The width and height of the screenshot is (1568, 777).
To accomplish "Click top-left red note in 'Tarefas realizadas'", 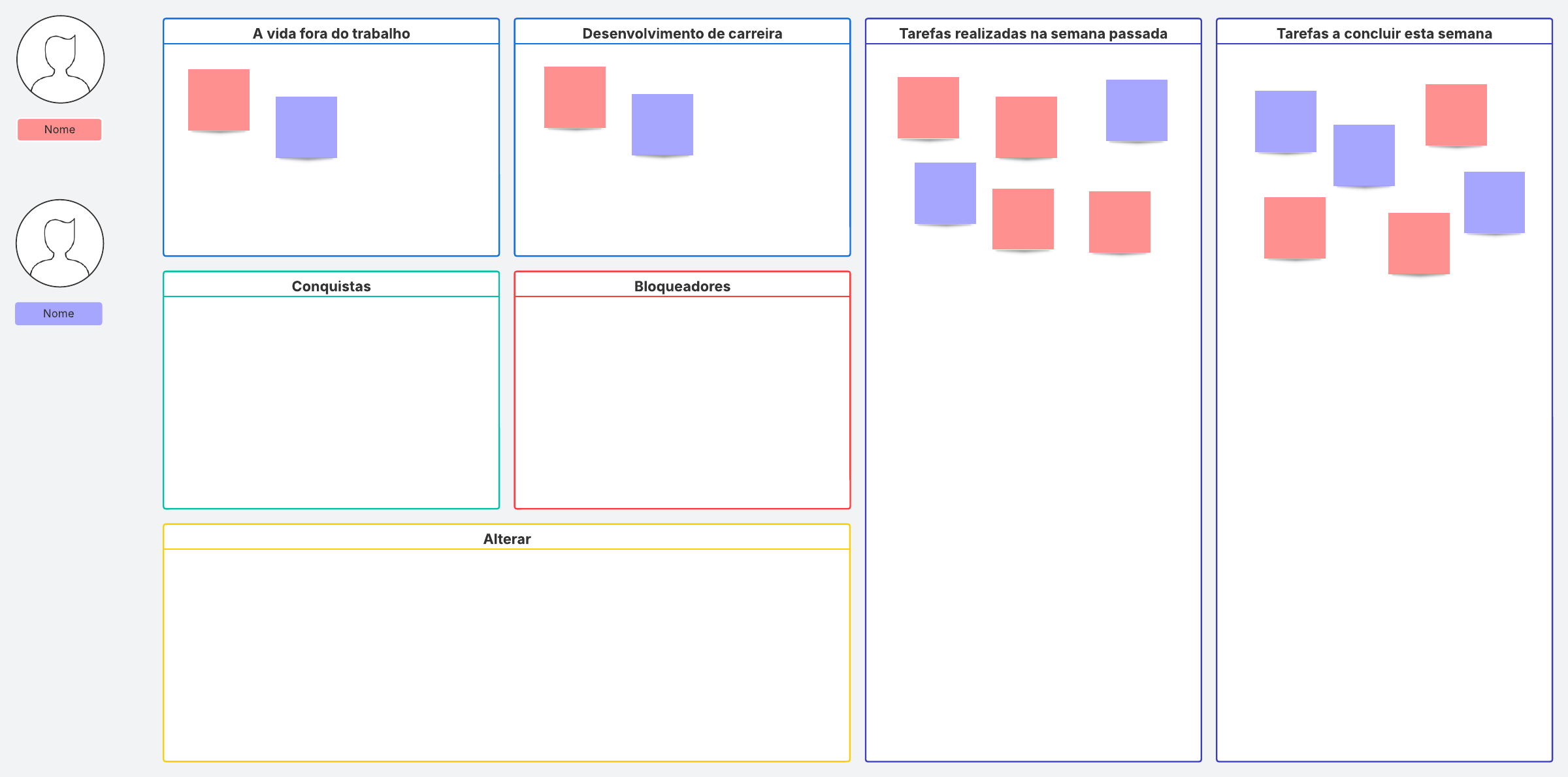I will pos(928,108).
